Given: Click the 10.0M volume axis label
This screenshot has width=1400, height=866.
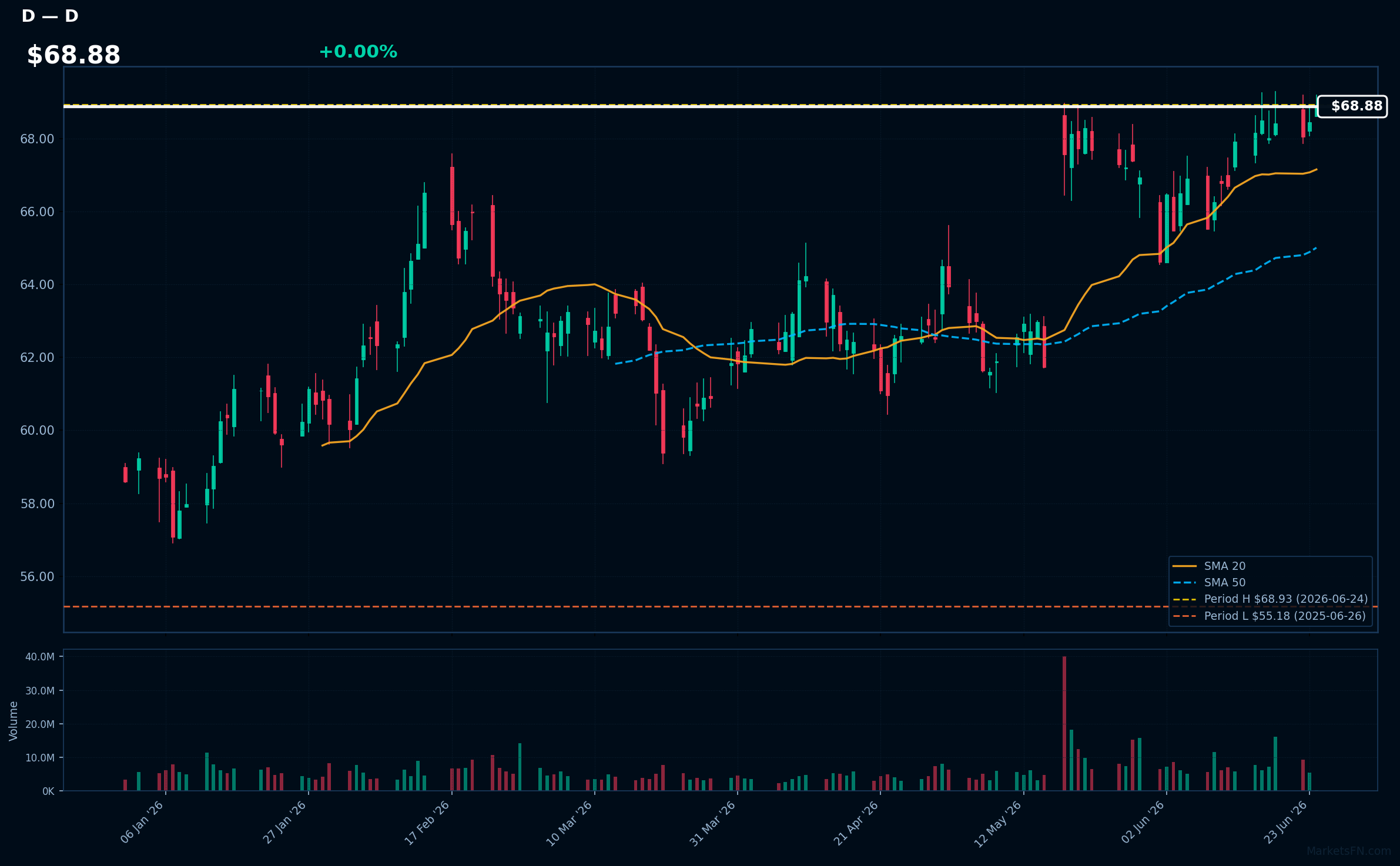Looking at the screenshot, I should coord(40,758).
